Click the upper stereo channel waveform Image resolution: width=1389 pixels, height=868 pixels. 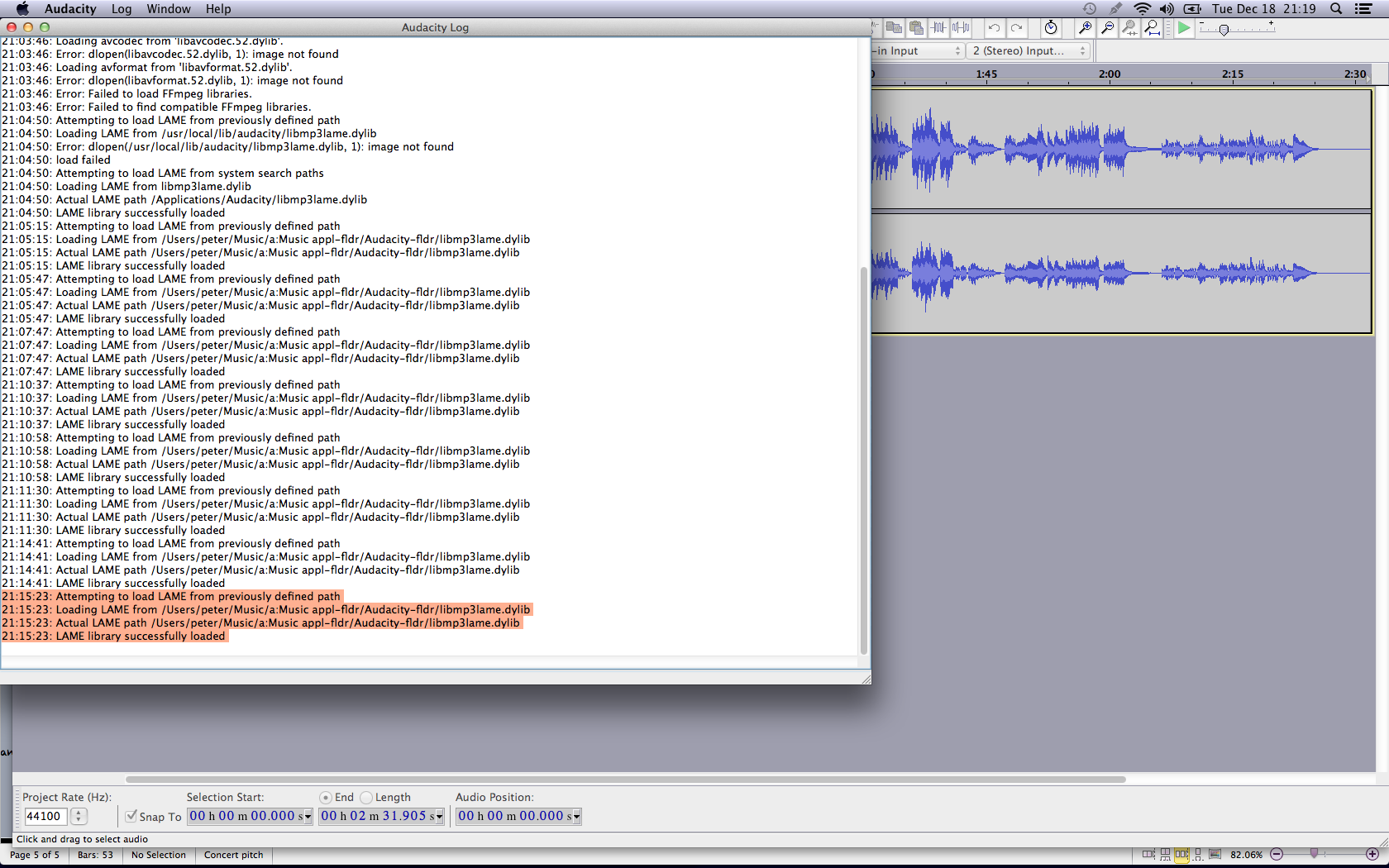pyautogui.click(x=1121, y=150)
